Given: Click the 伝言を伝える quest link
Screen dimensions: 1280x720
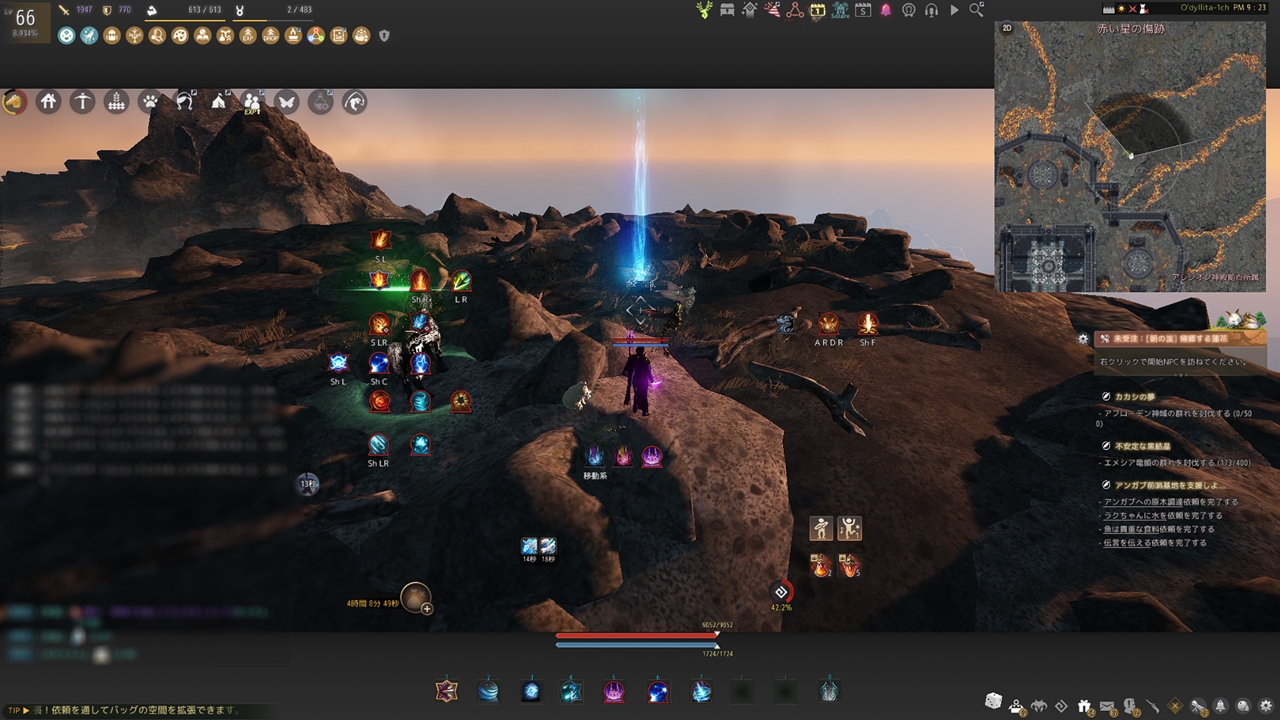Looking at the screenshot, I should pos(1126,543).
